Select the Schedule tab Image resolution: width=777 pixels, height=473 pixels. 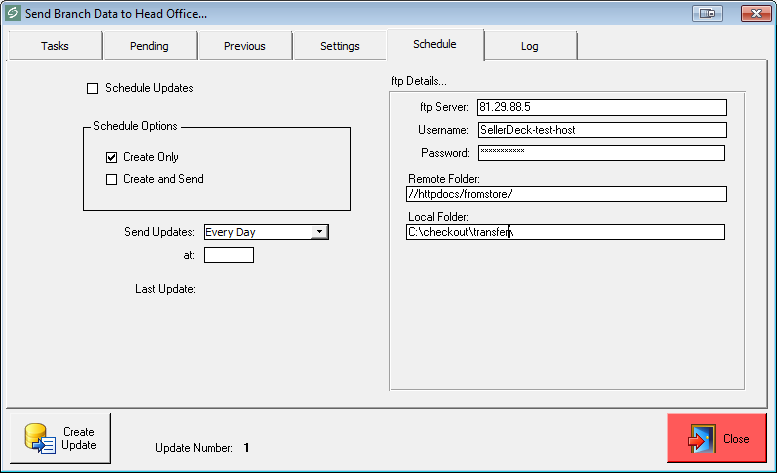(434, 44)
